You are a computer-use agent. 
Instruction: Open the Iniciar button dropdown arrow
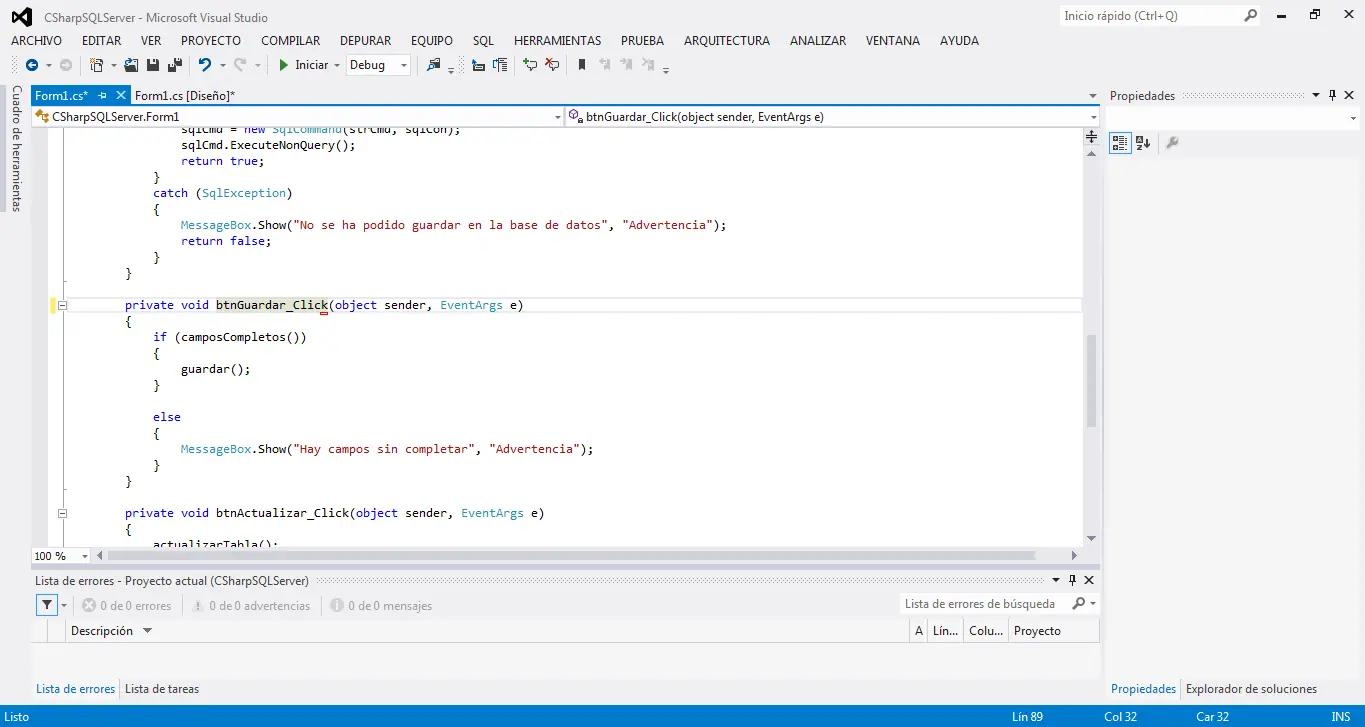(x=336, y=65)
